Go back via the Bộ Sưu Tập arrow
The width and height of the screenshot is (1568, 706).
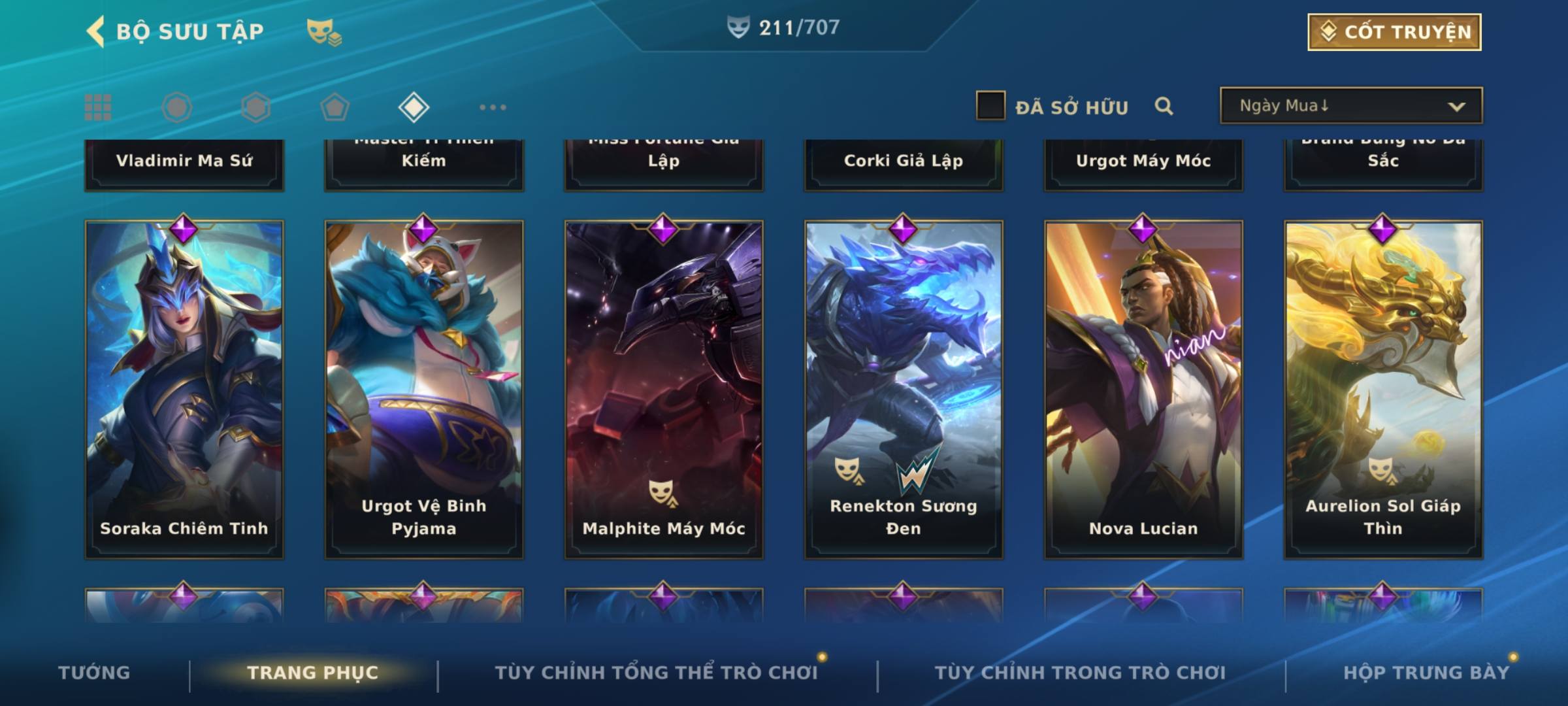click(95, 31)
